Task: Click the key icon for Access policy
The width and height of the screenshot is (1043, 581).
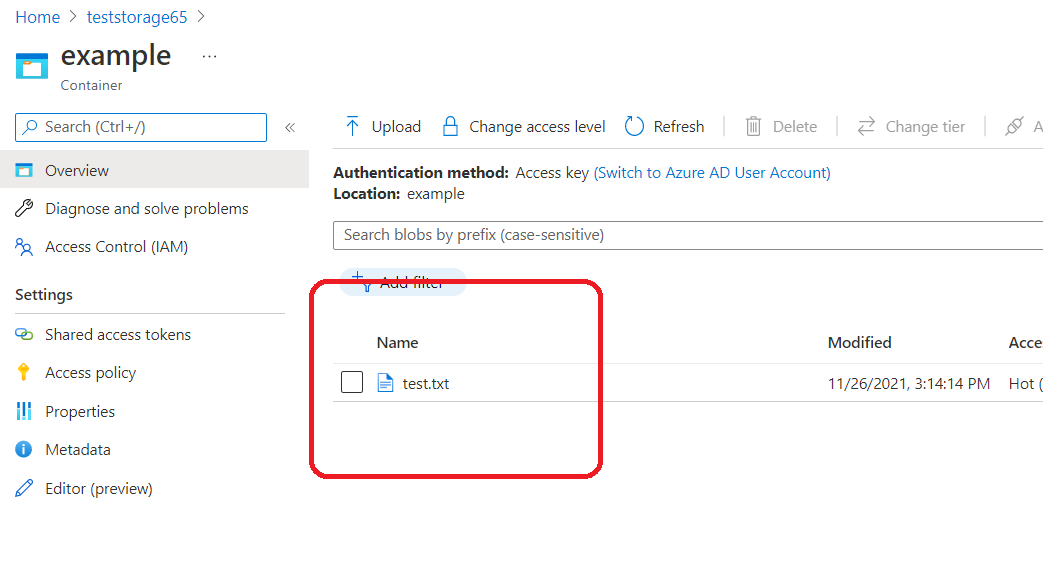Action: [24, 372]
